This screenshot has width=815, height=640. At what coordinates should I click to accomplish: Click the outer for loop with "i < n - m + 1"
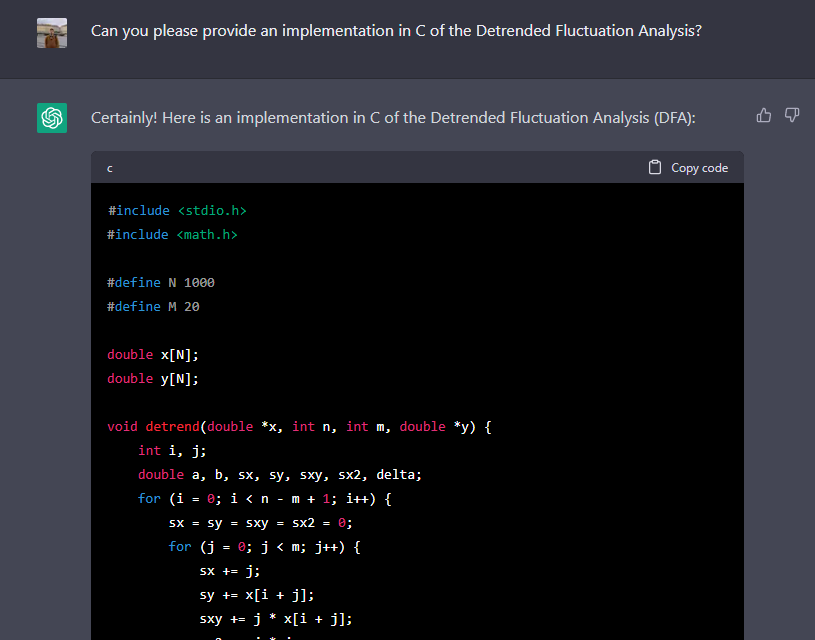point(265,499)
